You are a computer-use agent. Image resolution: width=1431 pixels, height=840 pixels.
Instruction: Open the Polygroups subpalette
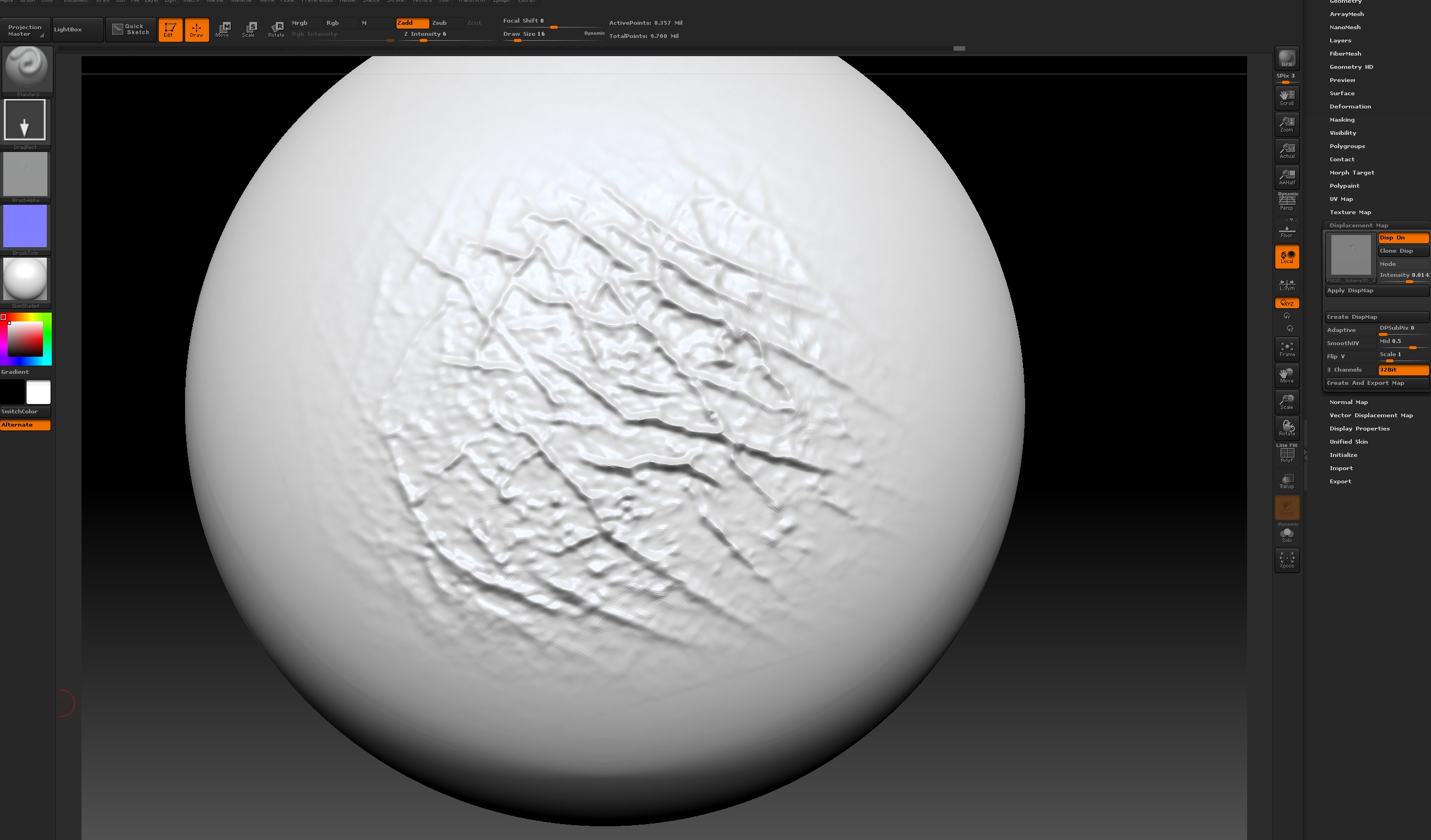[x=1347, y=146]
